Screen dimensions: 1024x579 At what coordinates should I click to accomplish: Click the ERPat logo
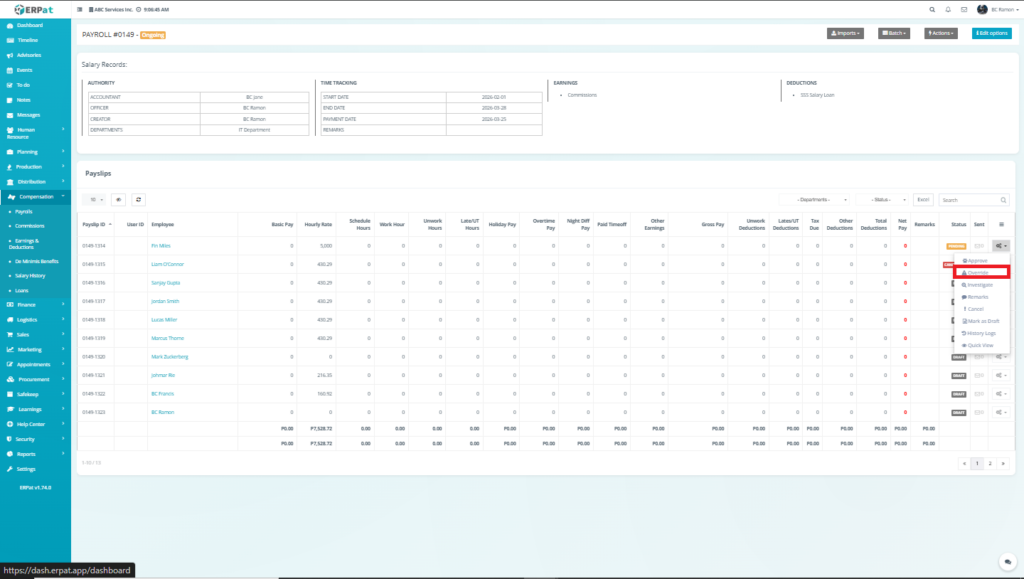[35, 9]
